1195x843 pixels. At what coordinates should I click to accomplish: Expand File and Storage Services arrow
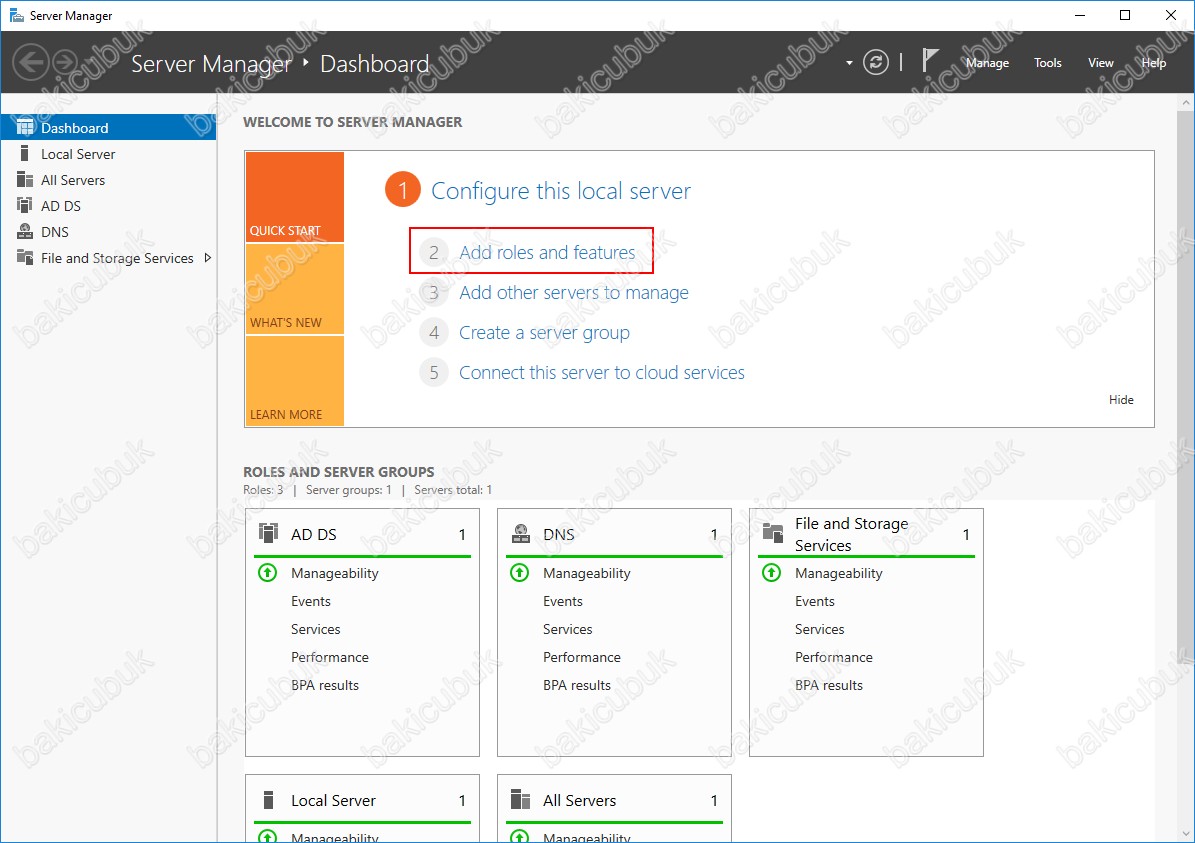coord(207,258)
